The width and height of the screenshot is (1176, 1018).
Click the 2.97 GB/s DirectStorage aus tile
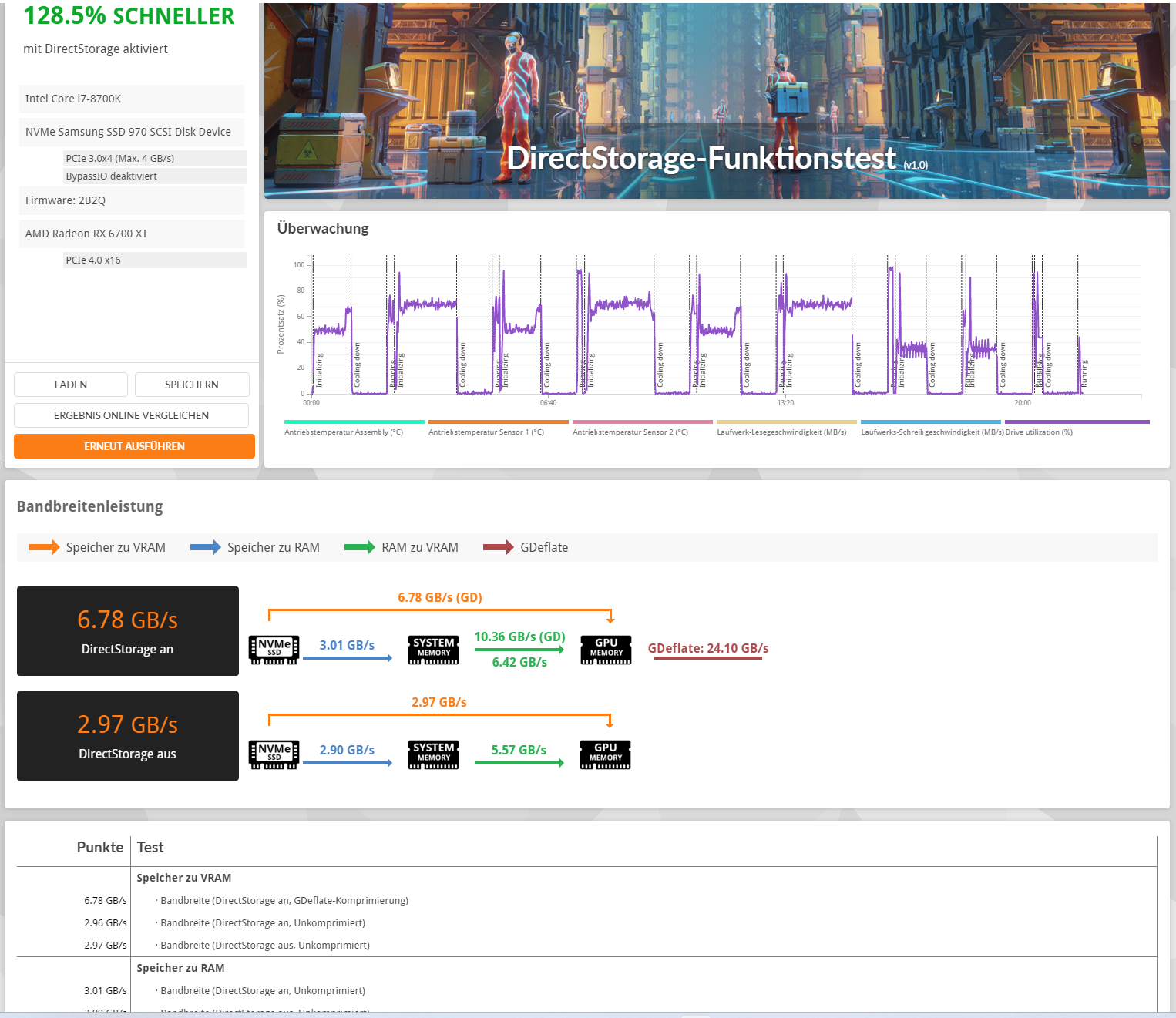(x=128, y=736)
